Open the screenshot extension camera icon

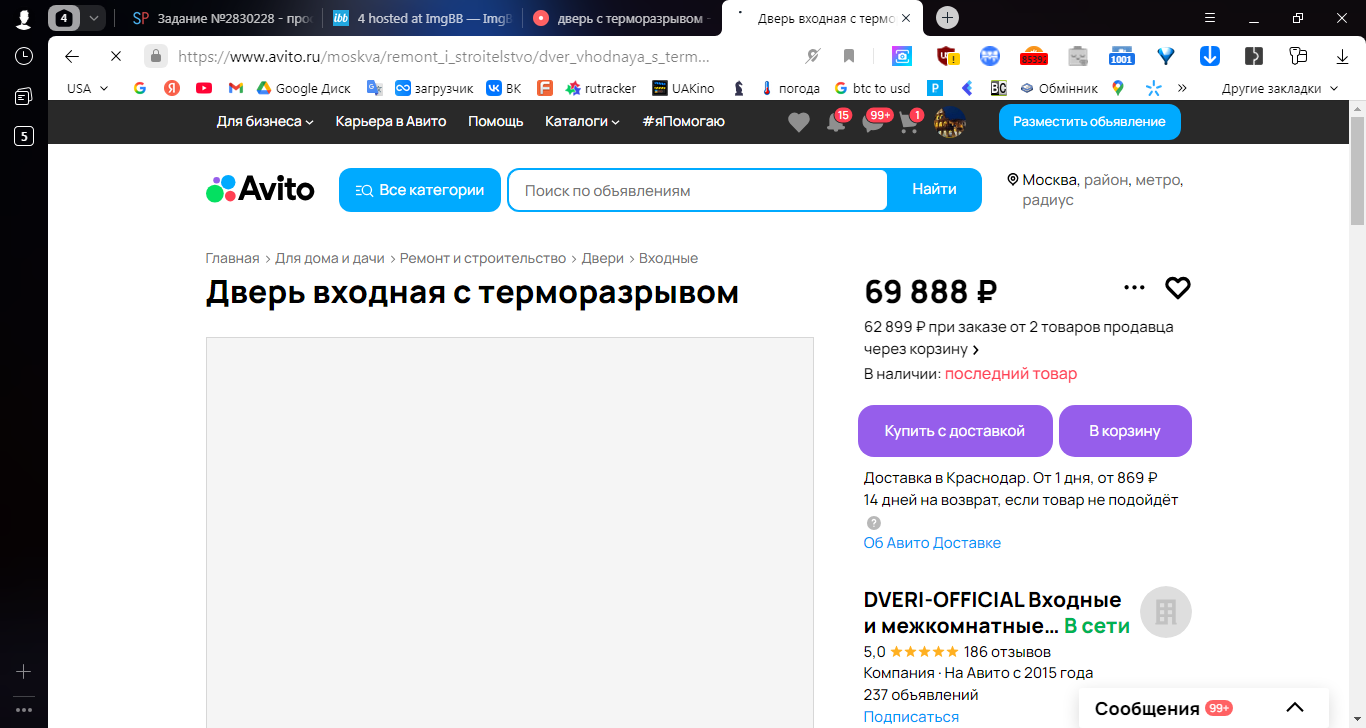click(902, 56)
